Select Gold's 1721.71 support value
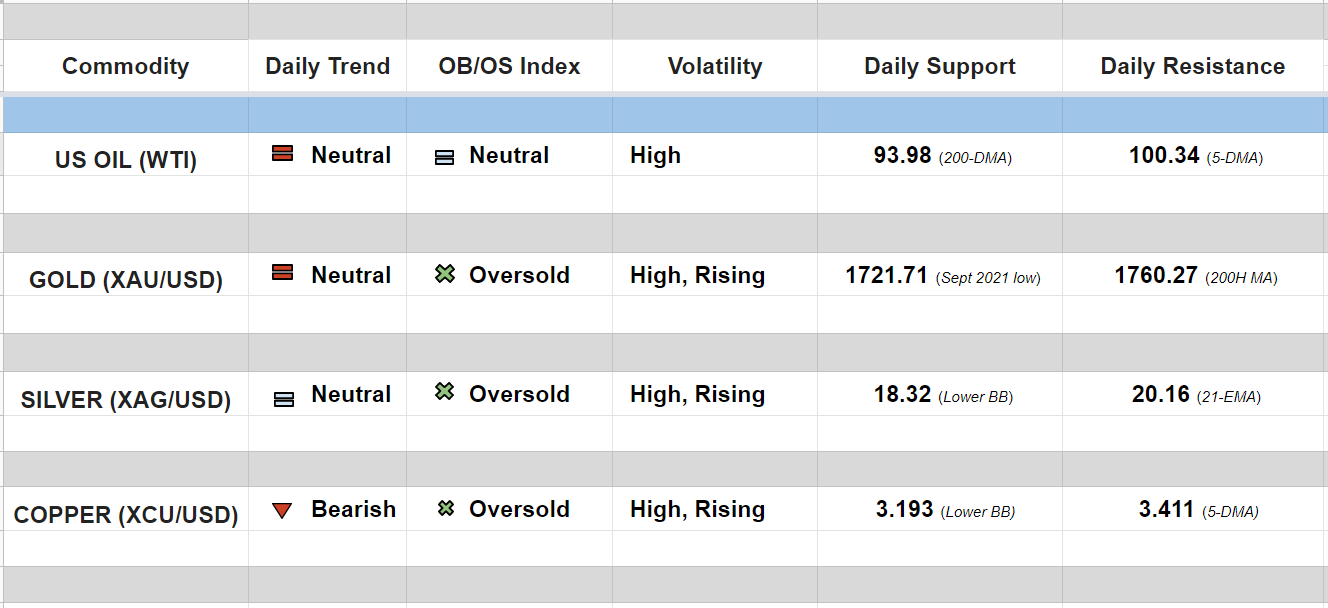 tap(887, 275)
